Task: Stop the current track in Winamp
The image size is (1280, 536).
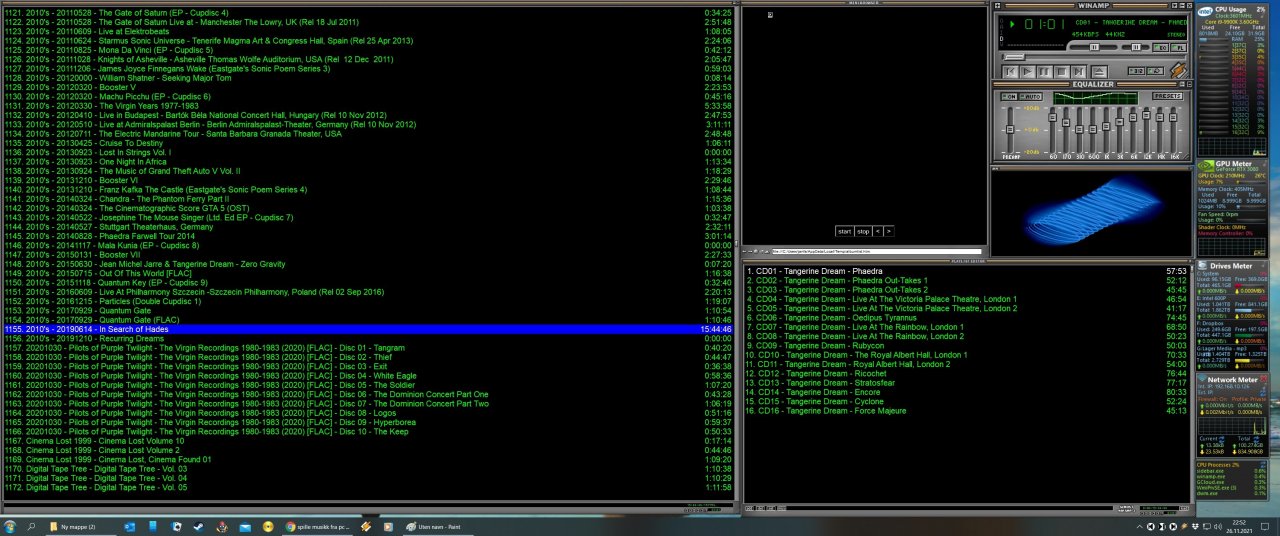Action: click(x=1062, y=72)
